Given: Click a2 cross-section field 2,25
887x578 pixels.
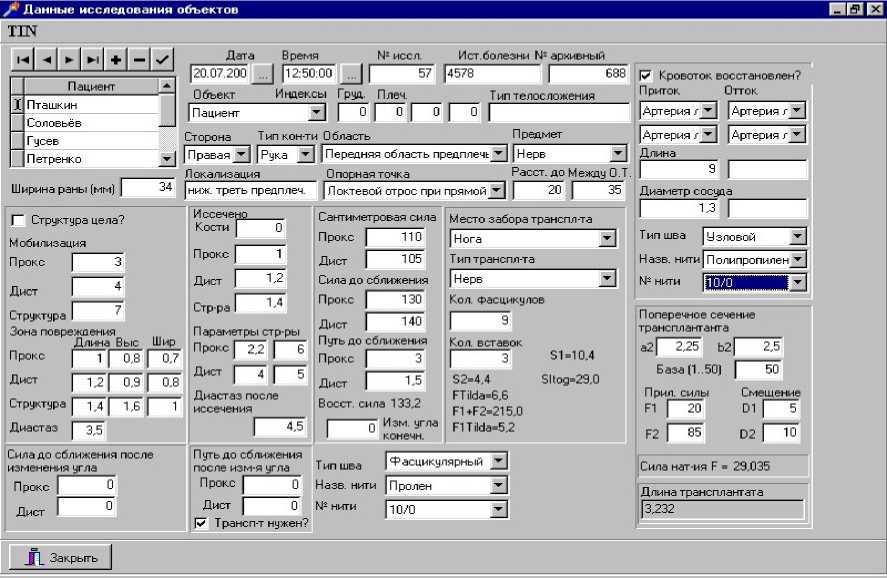Looking at the screenshot, I should pyautogui.click(x=679, y=346).
